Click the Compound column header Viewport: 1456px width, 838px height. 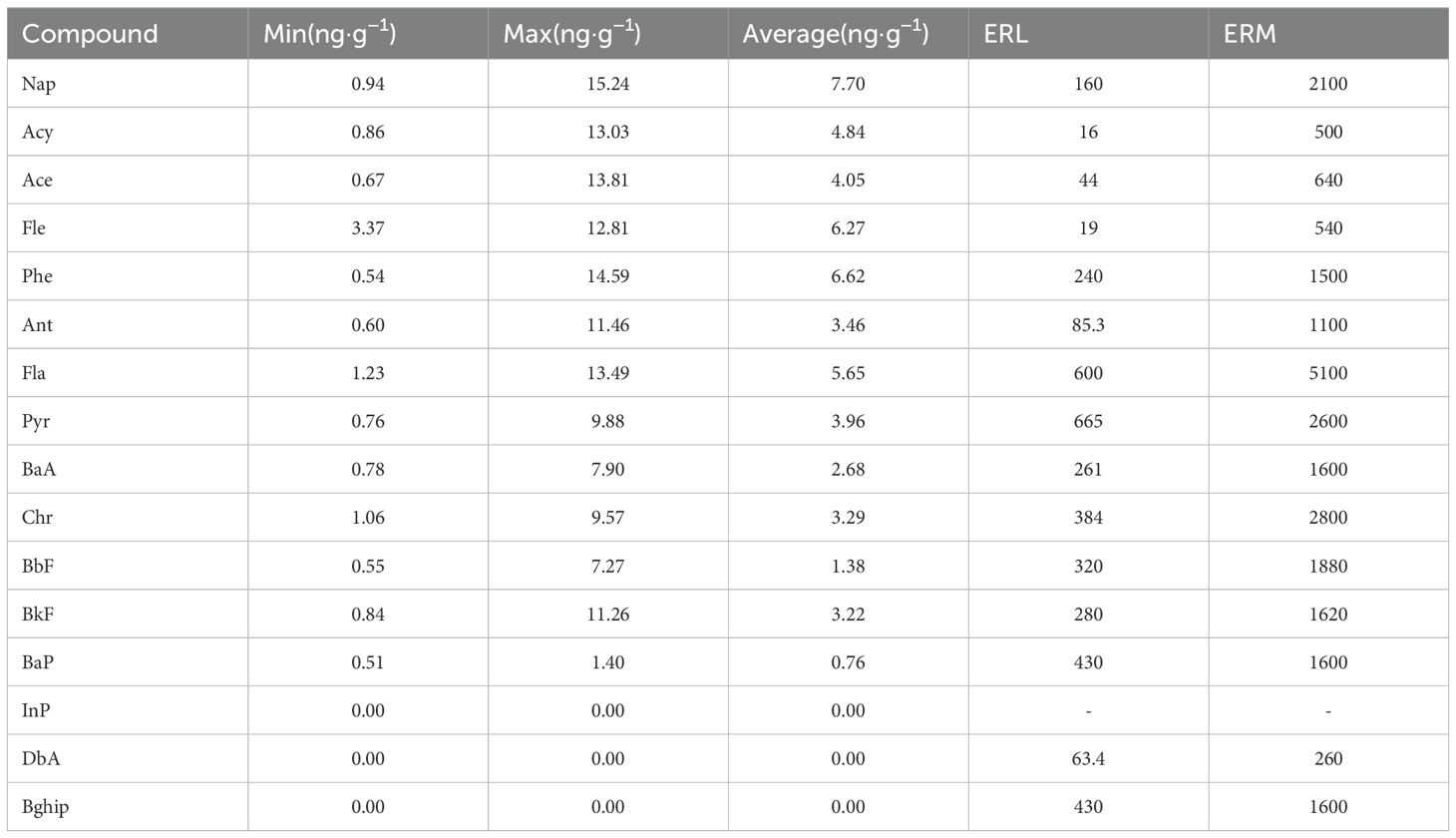coord(90,34)
